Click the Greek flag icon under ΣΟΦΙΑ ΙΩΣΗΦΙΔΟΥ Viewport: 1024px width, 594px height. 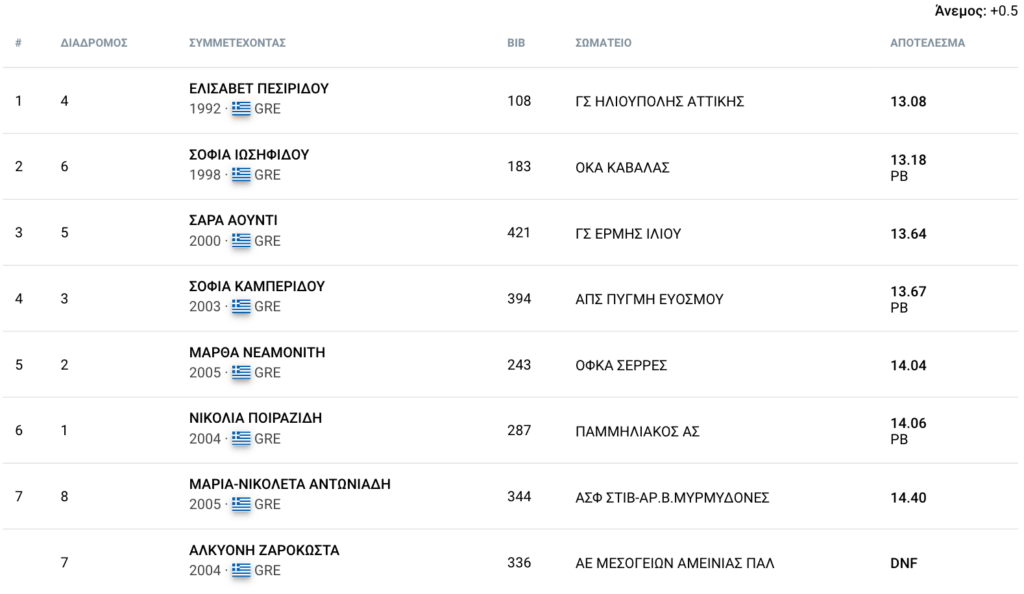tap(241, 174)
